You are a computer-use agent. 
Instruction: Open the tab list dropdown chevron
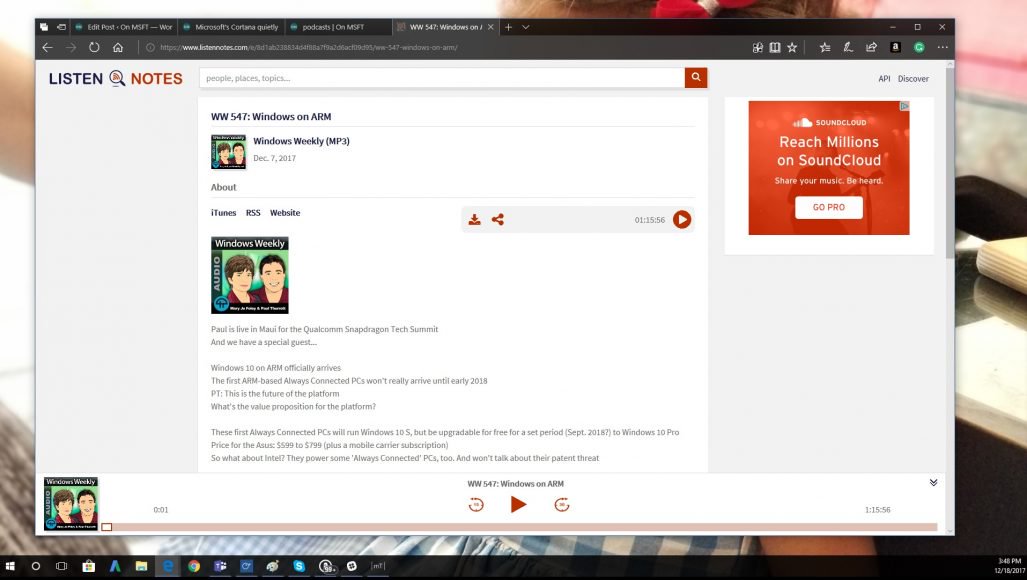point(527,27)
